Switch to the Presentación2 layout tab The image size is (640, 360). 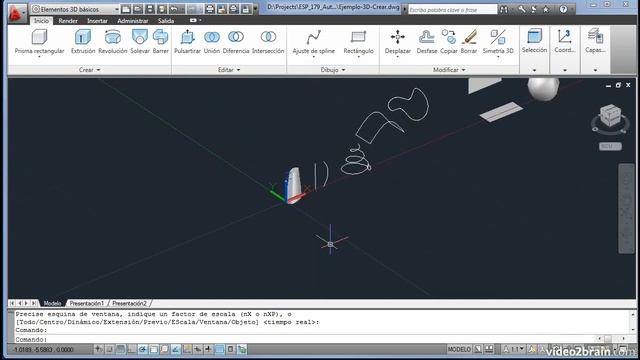129,303
